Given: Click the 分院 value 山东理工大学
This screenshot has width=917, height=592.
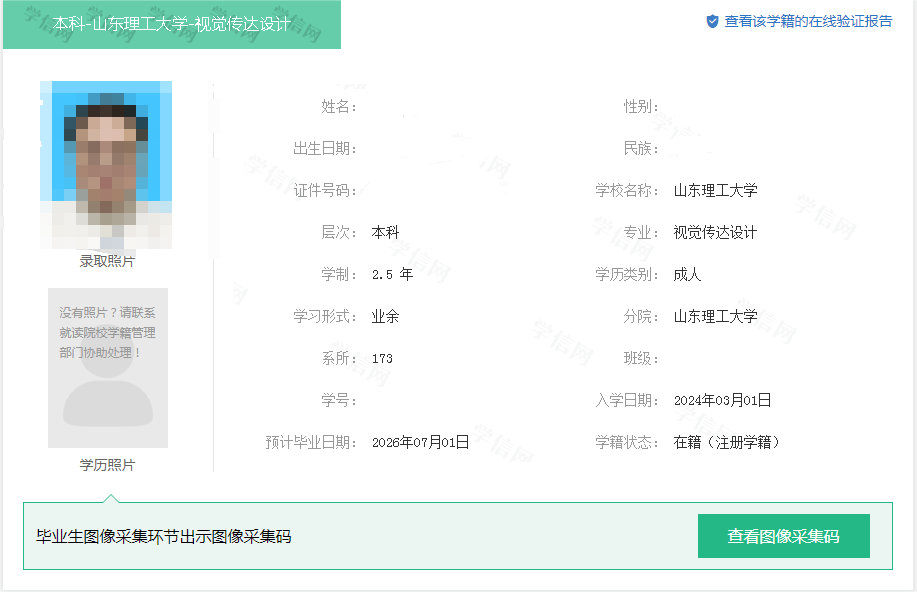Looking at the screenshot, I should coord(715,316).
